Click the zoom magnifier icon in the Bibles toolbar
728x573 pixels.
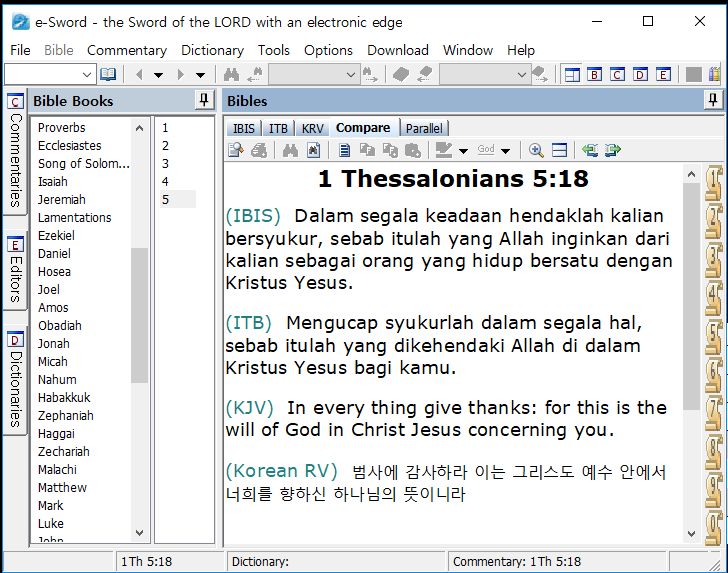click(x=536, y=150)
